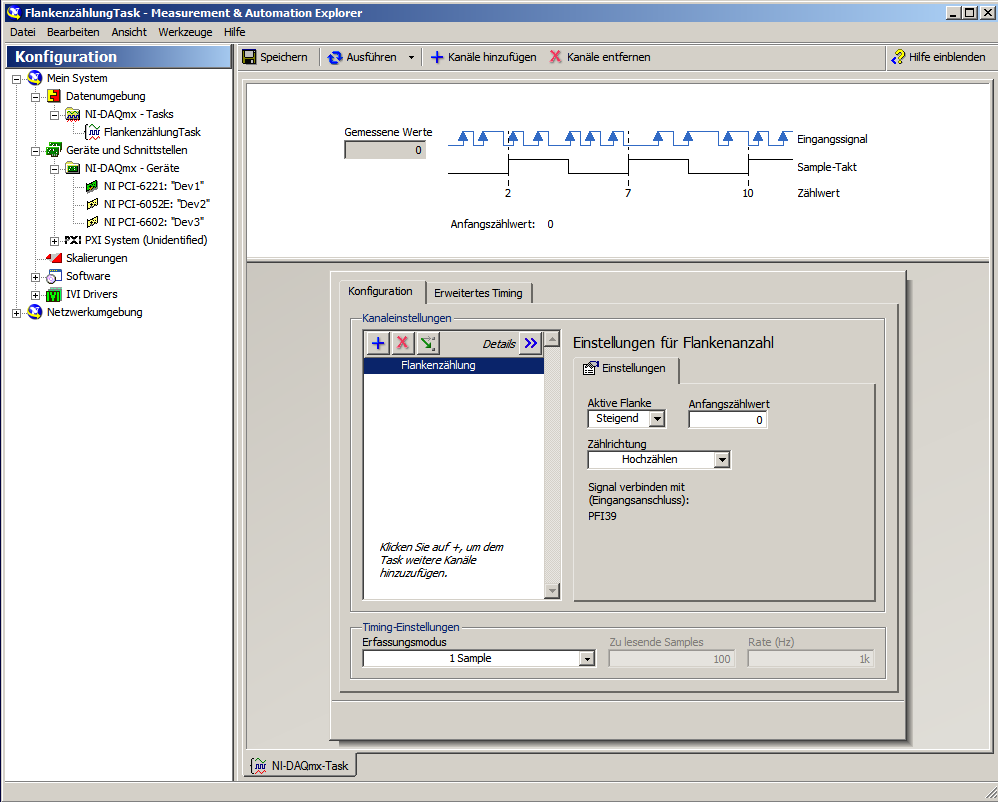
Task: Open the Ansicht menu
Action: (x=129, y=32)
